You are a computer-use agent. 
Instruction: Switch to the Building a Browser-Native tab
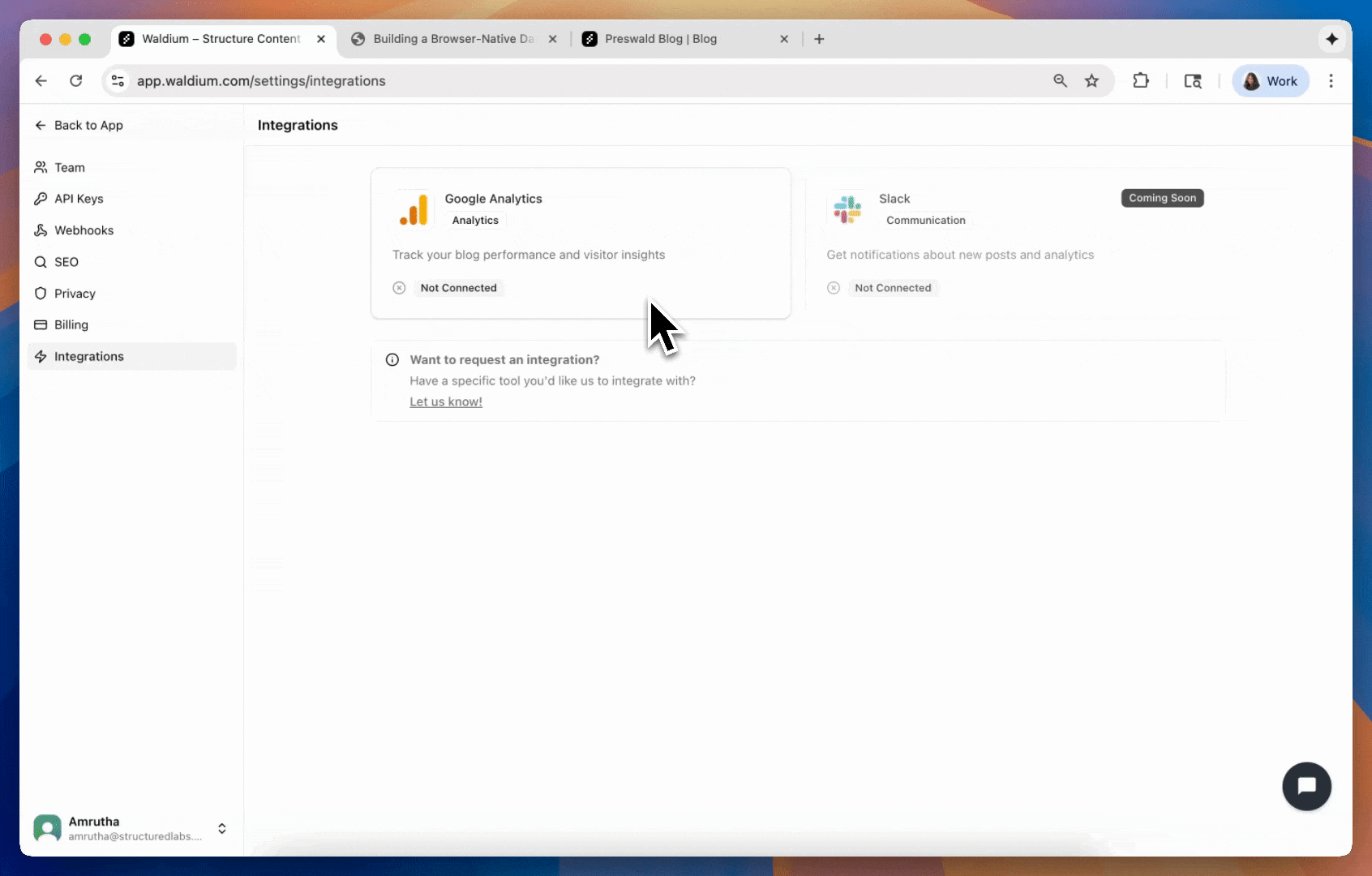coord(452,39)
